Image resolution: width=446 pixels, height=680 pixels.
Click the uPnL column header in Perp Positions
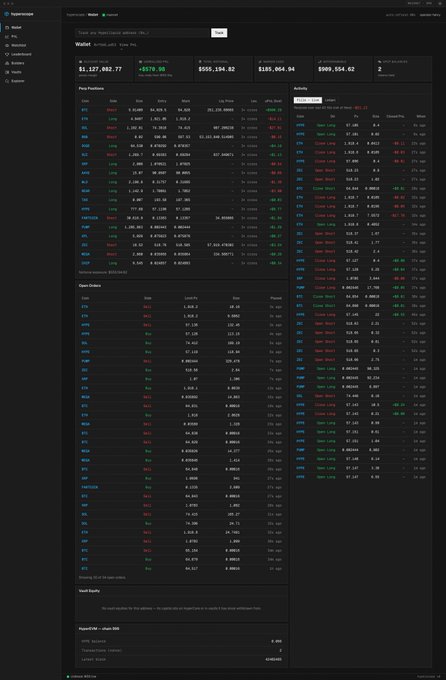pyautogui.click(x=273, y=101)
